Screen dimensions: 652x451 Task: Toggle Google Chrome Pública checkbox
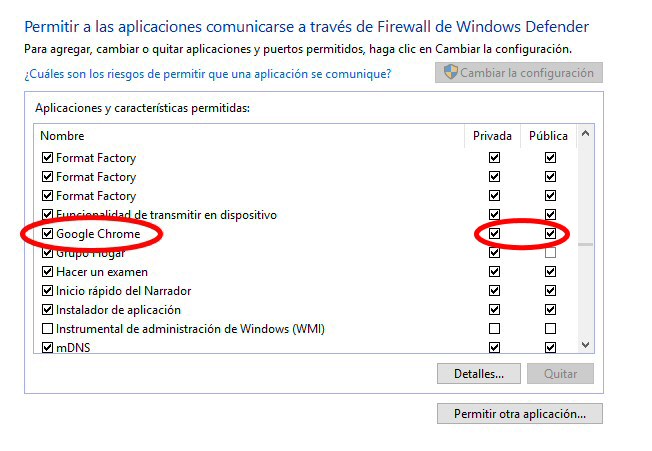coord(550,234)
